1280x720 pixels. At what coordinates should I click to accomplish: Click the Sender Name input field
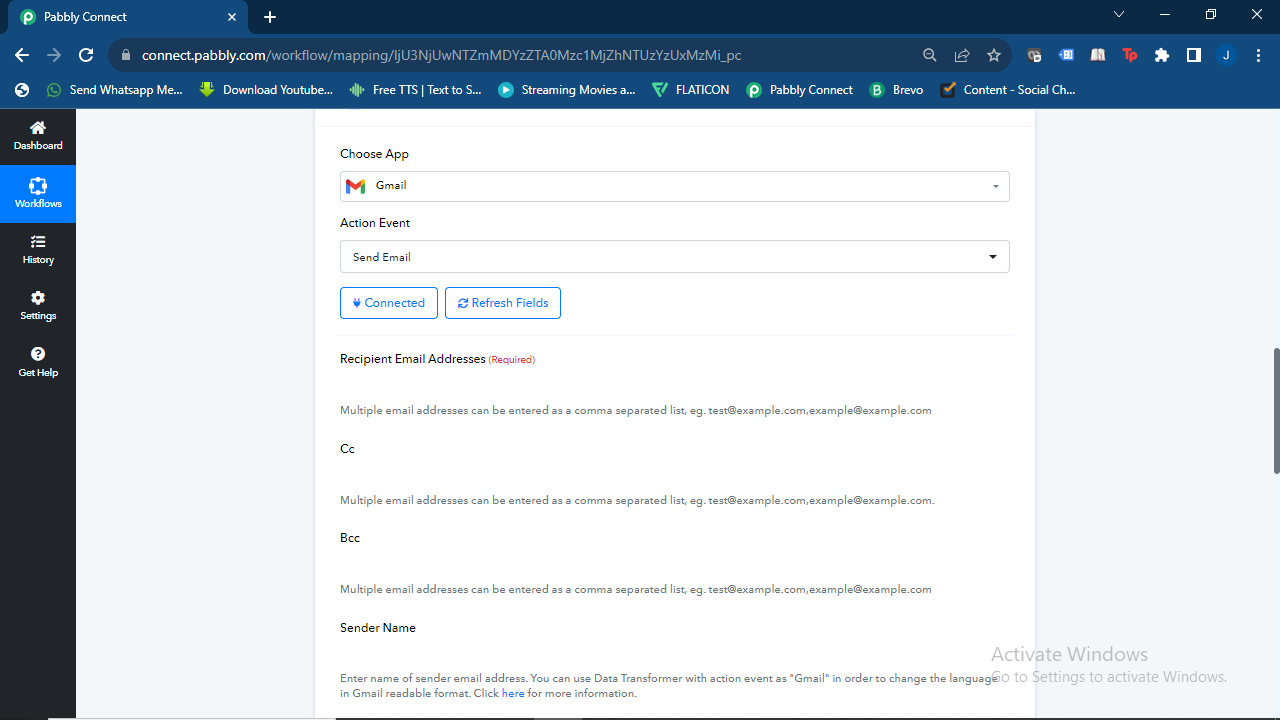click(675, 654)
